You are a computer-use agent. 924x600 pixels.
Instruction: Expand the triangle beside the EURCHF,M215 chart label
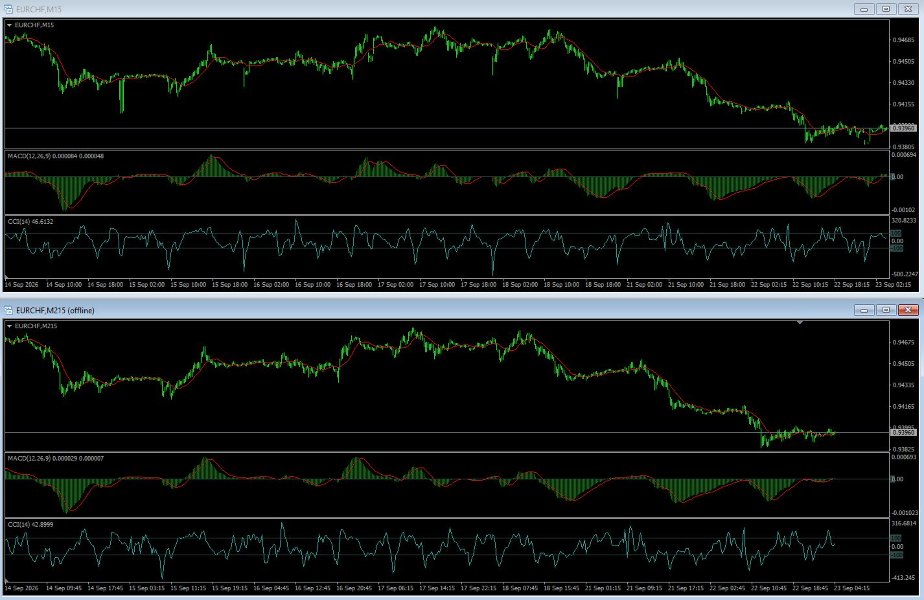coord(9,326)
